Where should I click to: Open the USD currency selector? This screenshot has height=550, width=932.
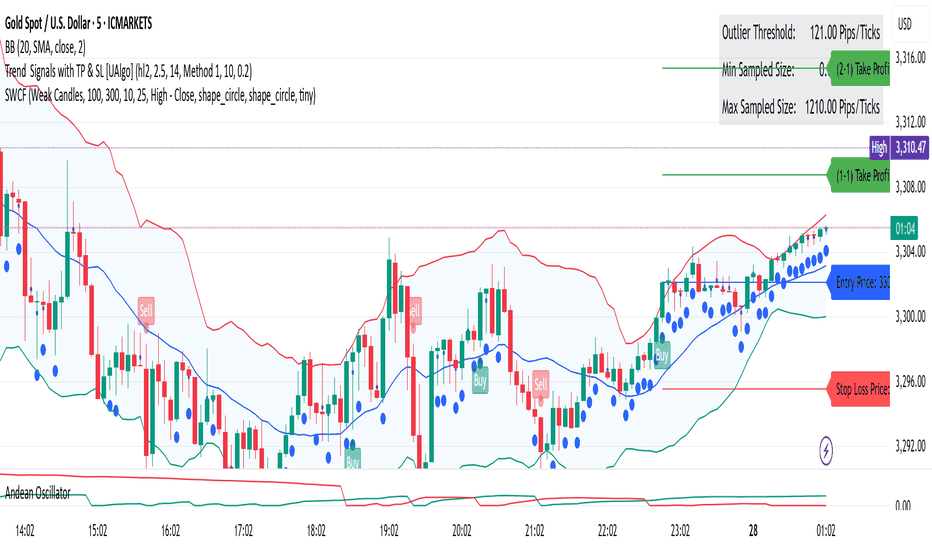(905, 24)
